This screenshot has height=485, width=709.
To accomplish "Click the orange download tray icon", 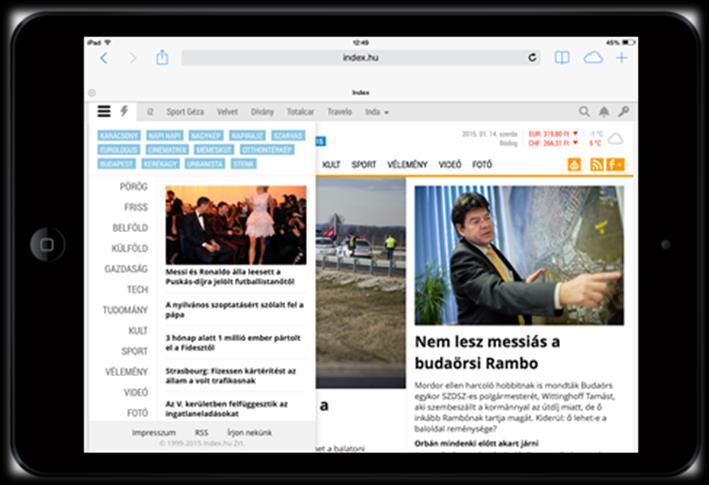I will tap(574, 165).
